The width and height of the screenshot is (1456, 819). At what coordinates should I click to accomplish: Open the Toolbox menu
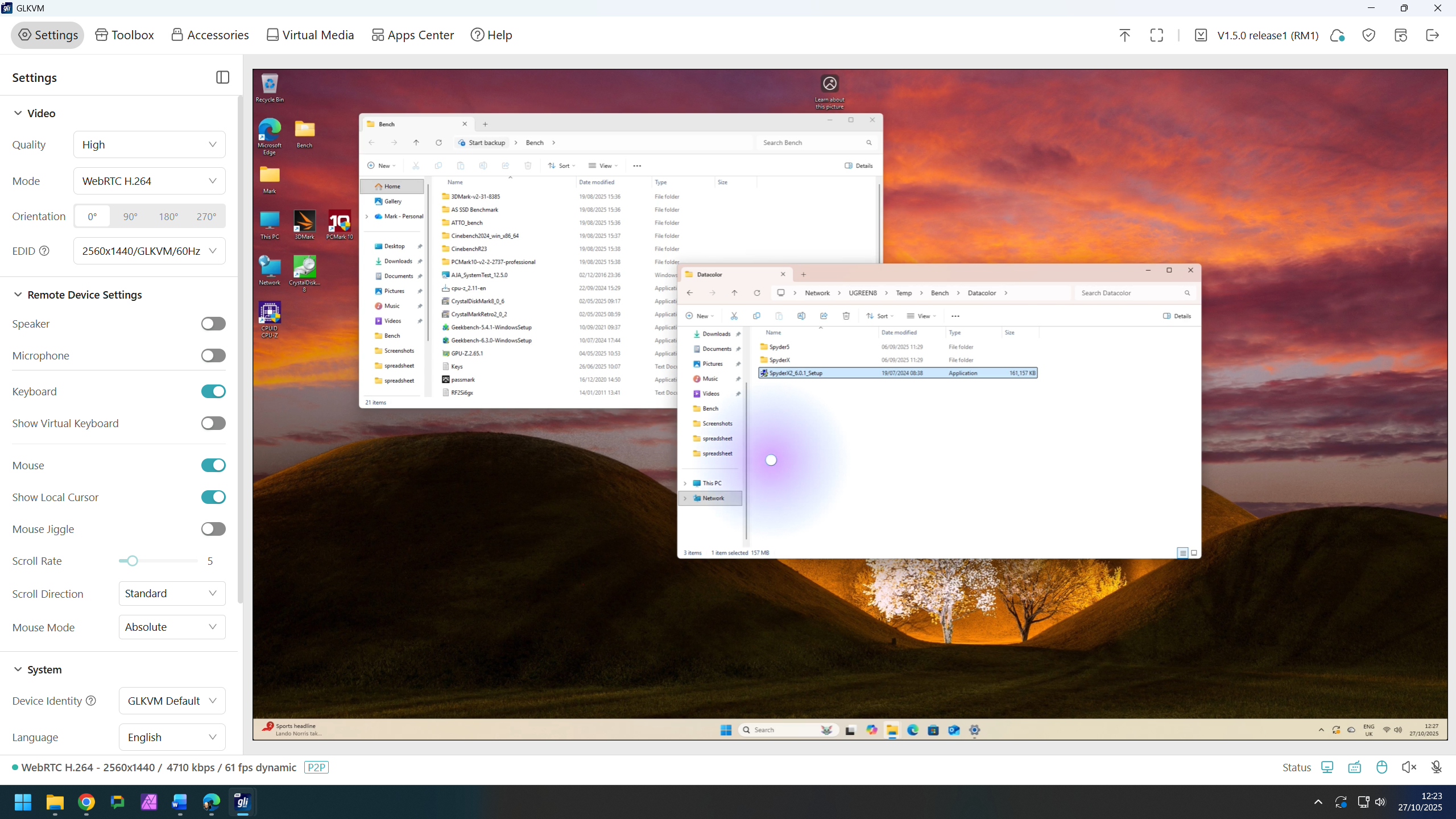coord(125,35)
